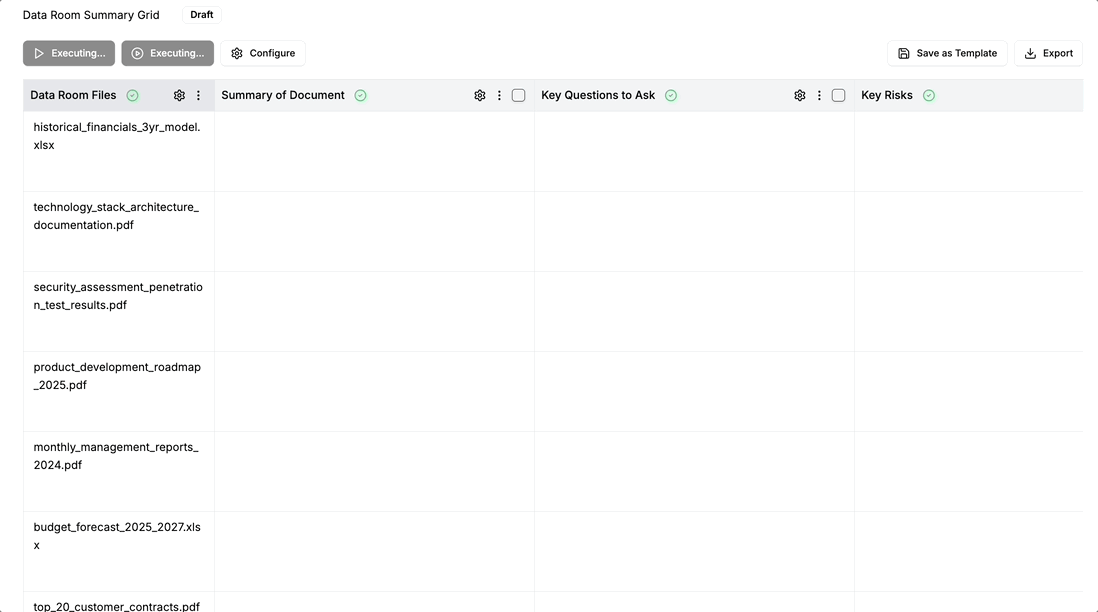The width and height of the screenshot is (1098, 612).
Task: Tick the Key Questions to Ask checkbox
Action: 838,95
